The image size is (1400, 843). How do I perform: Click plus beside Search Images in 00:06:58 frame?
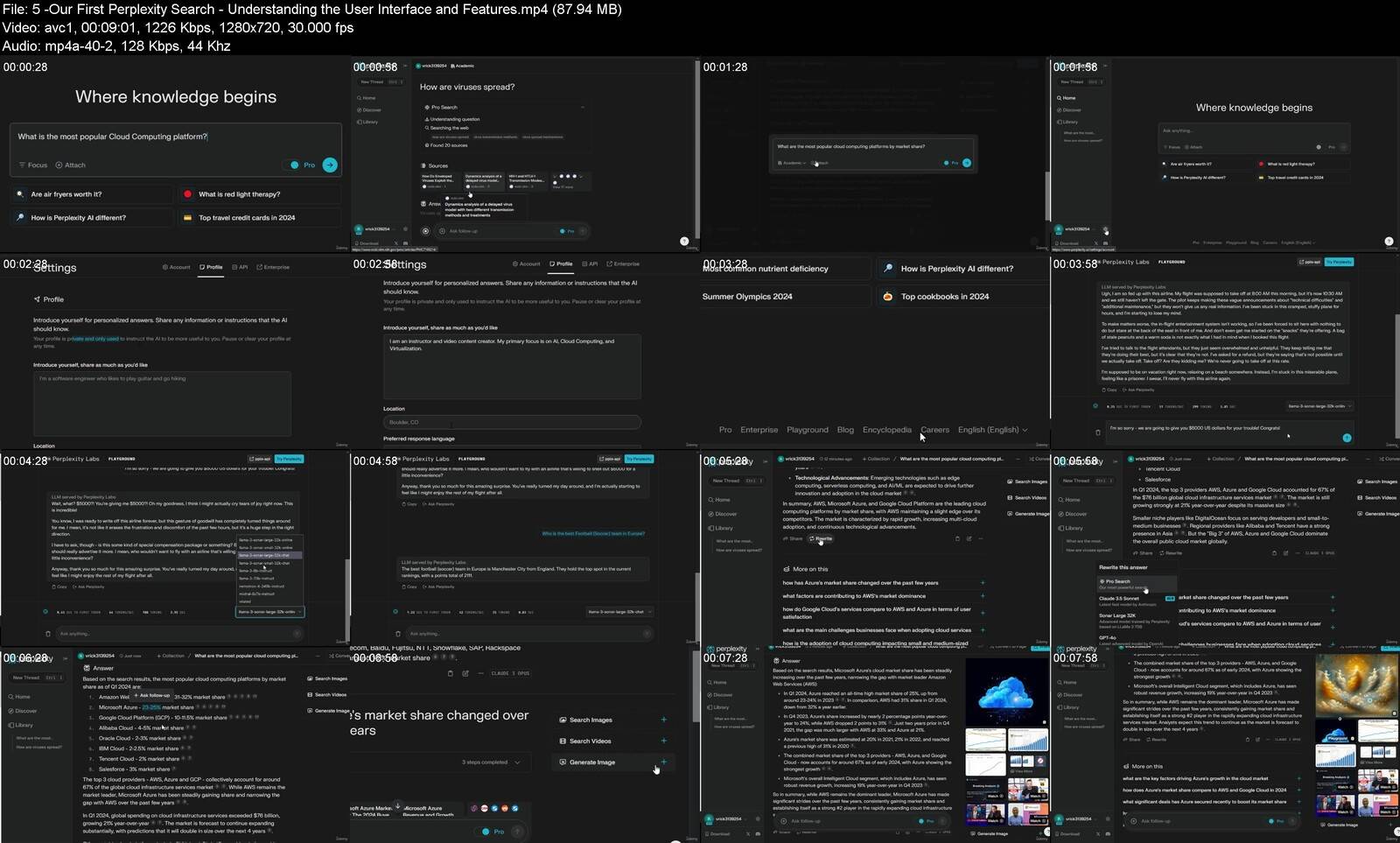point(663,720)
